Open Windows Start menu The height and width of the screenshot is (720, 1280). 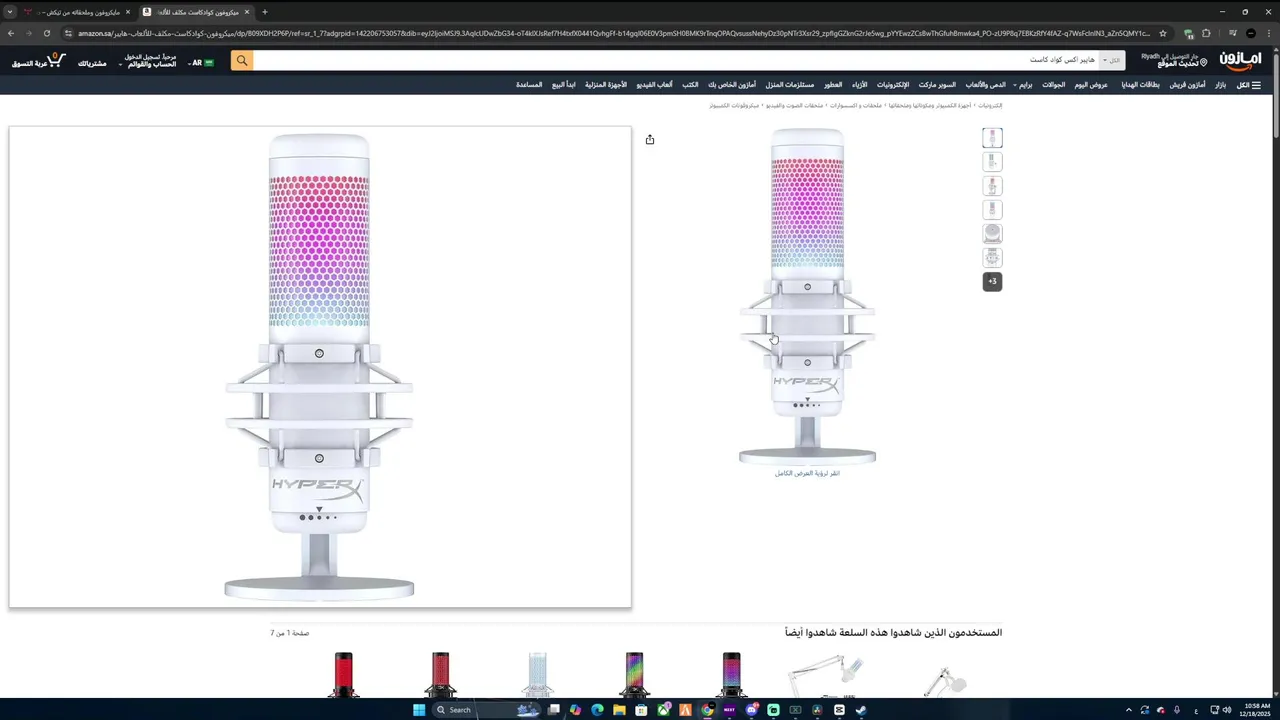coord(419,710)
